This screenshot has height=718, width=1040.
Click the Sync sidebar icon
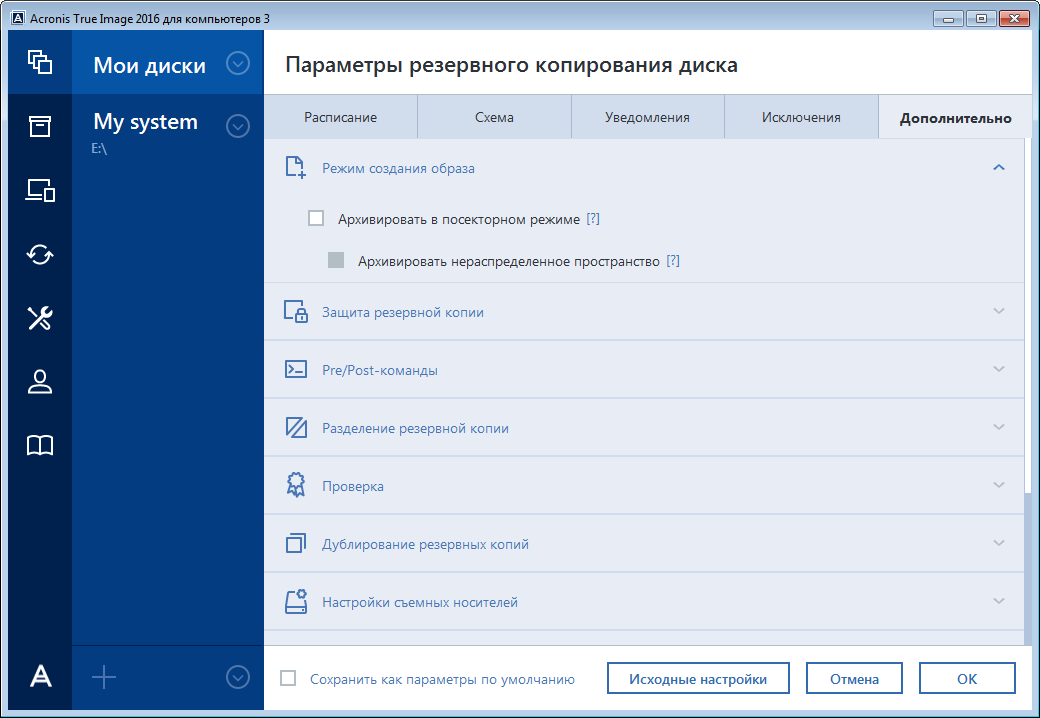tap(40, 254)
